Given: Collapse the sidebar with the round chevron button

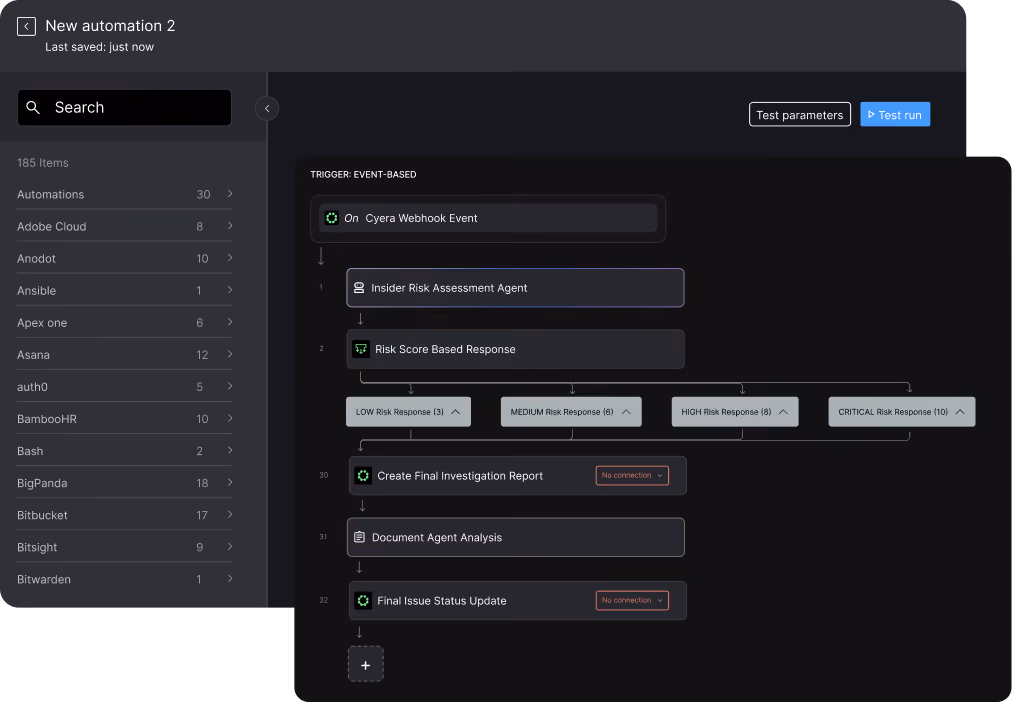Looking at the screenshot, I should click(267, 108).
